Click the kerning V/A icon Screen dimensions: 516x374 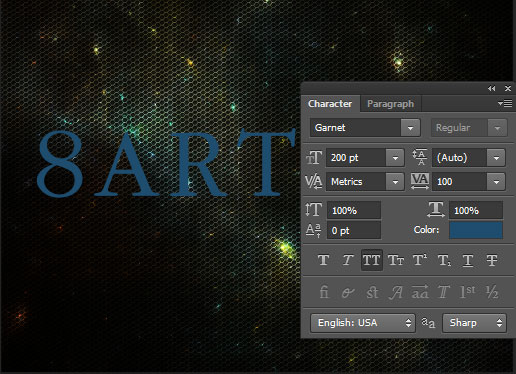[314, 182]
